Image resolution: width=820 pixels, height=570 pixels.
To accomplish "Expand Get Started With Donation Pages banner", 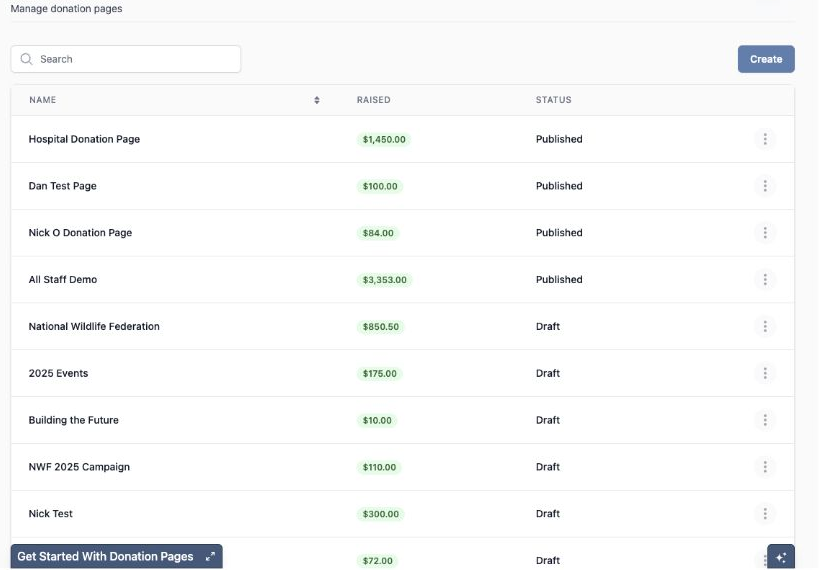I will [x=210, y=556].
